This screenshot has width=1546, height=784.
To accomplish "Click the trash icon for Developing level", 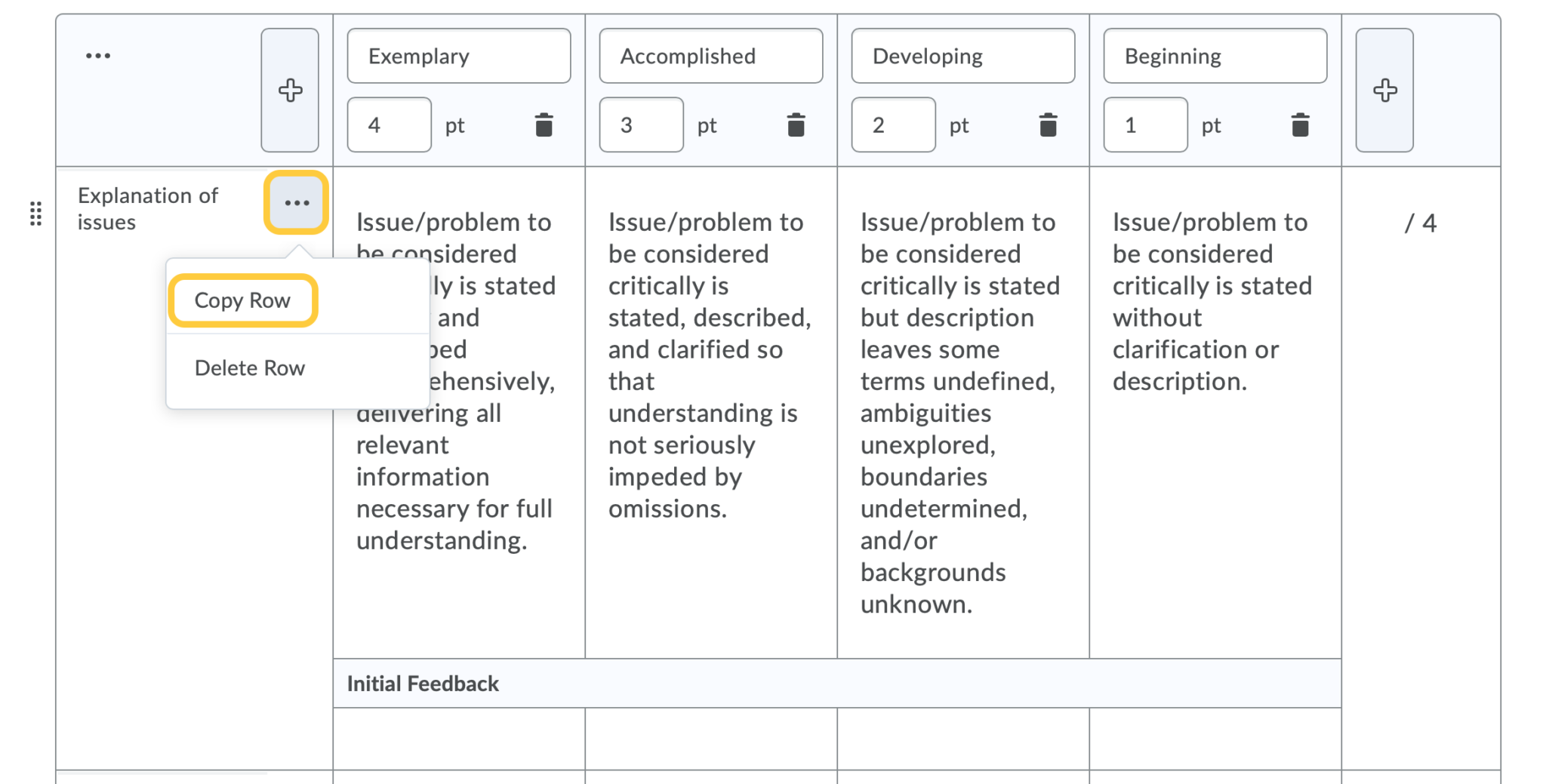I will [1048, 125].
